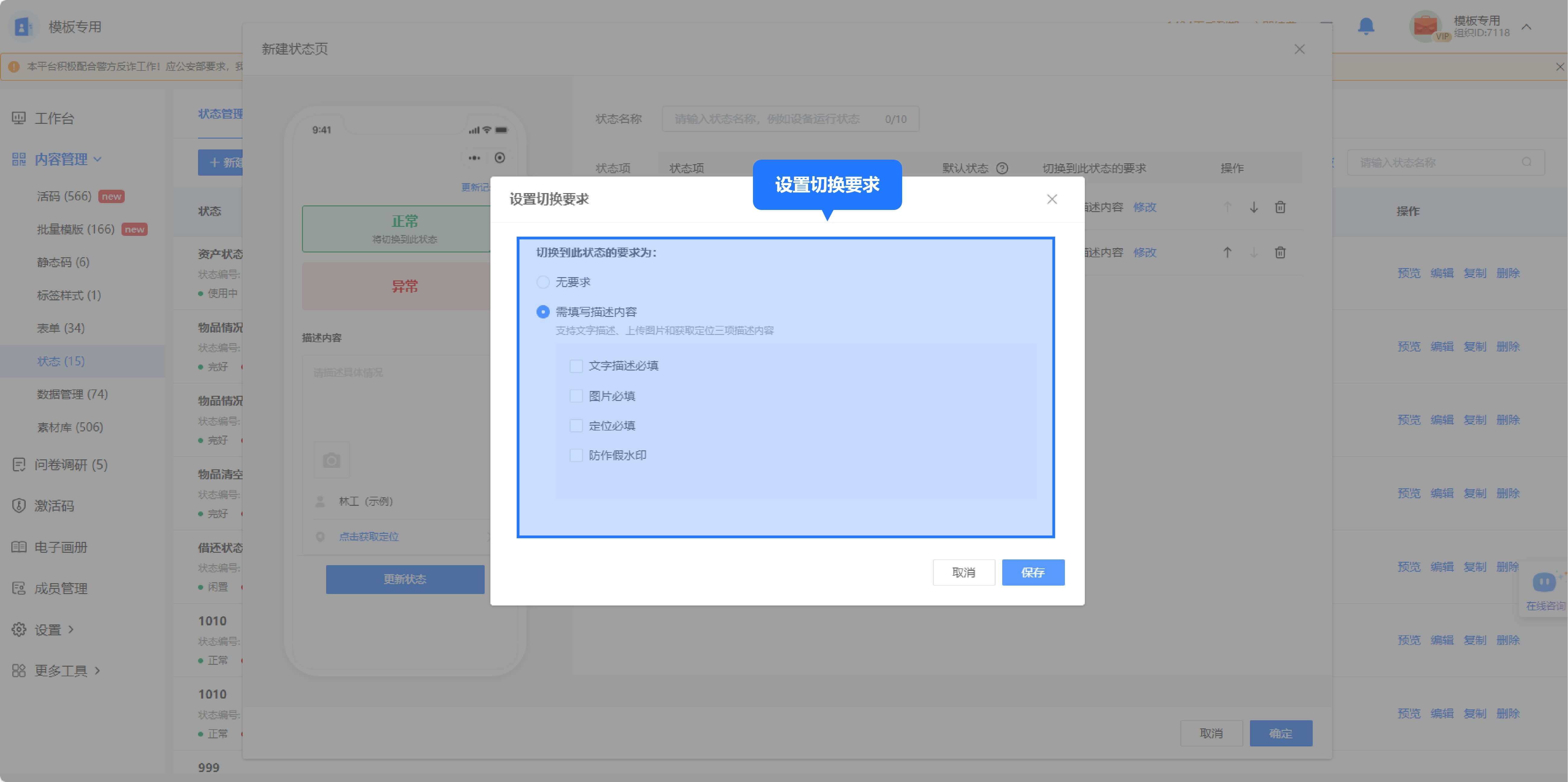The image size is (1568, 782).
Task: Expand the 更多工具 sidebar menu
Action: pyautogui.click(x=61, y=671)
